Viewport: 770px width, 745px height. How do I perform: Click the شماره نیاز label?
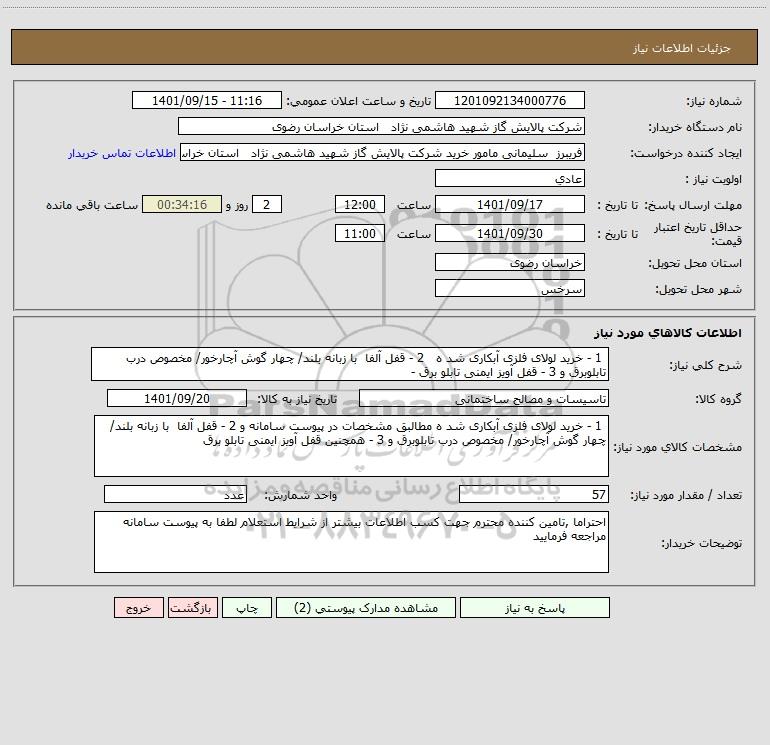(x=714, y=101)
